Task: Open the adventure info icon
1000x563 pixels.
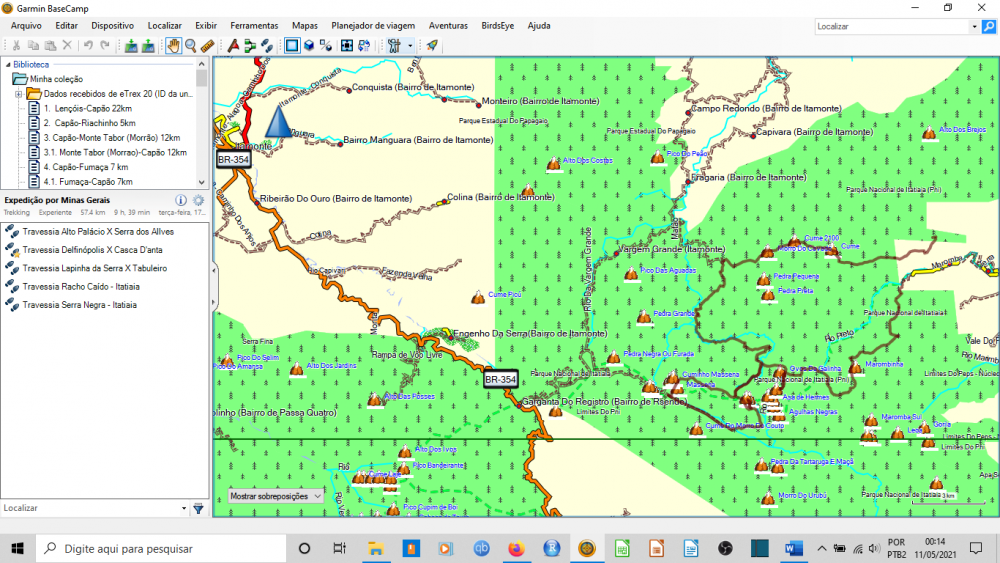Action: [181, 200]
